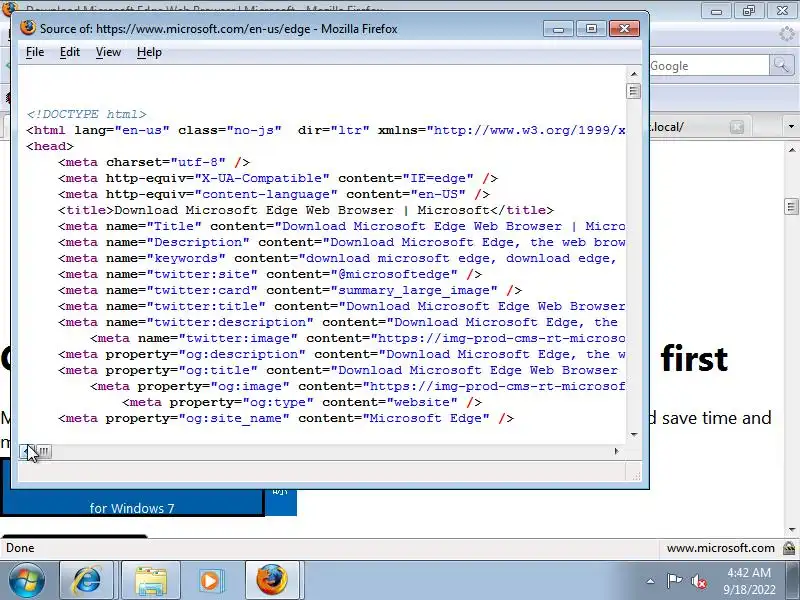The image size is (800, 600).
Task: Minimize the source viewer window
Action: [558, 29]
